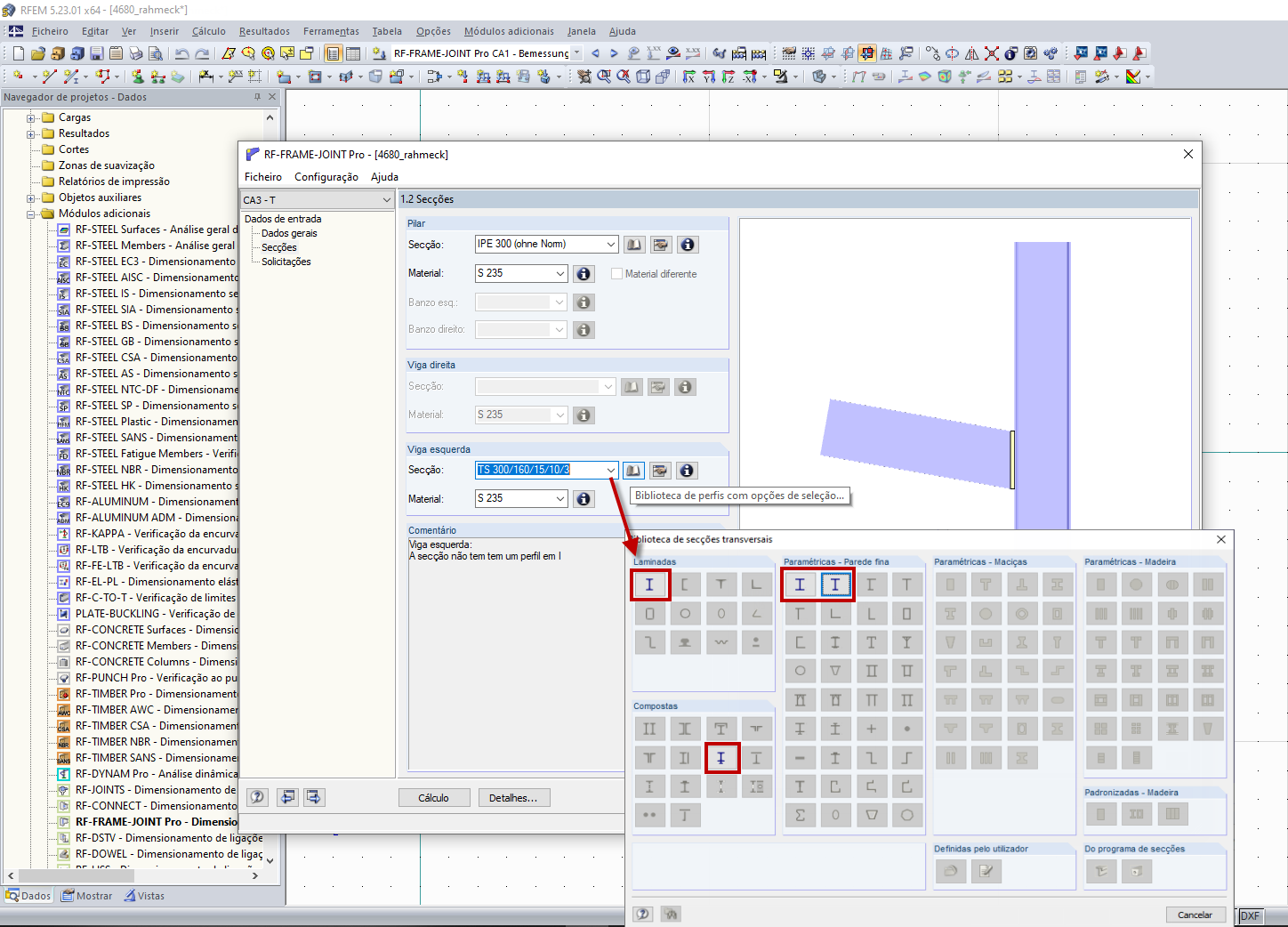Select Zonas de suavização in navigator
The image size is (1288, 927).
pos(106,165)
